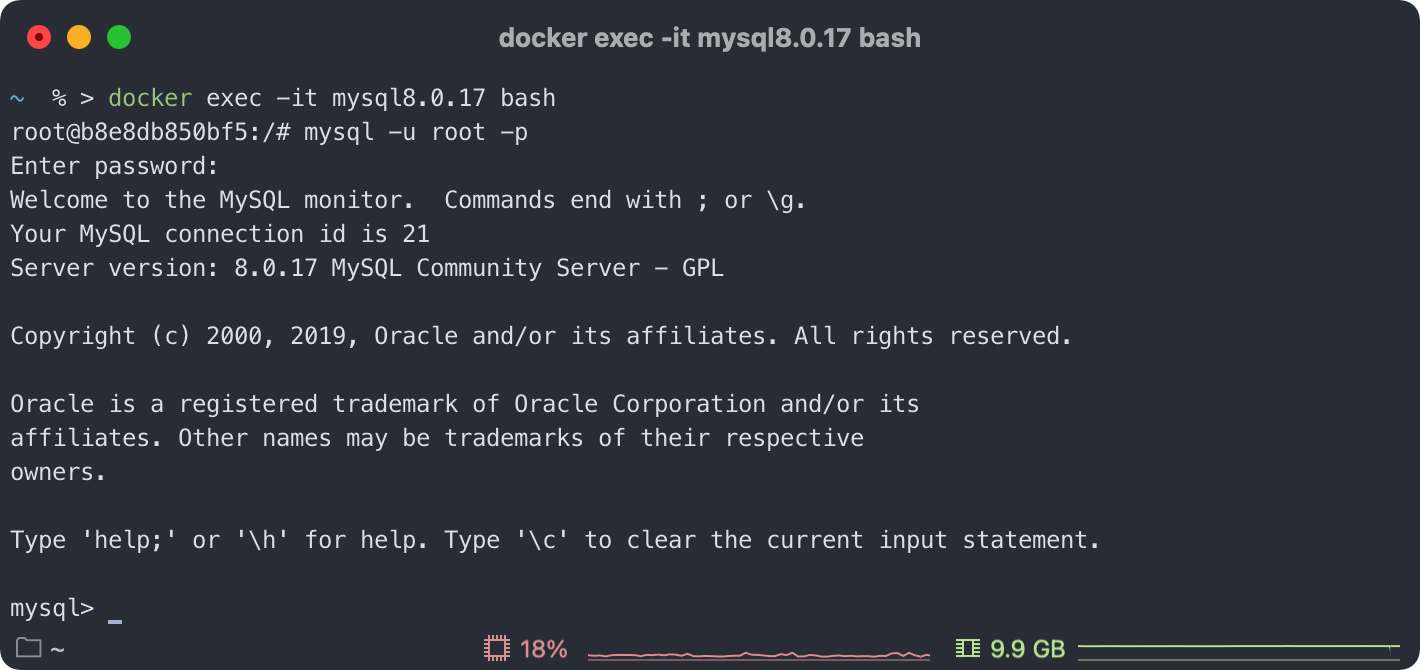Viewport: 1420px width, 670px height.
Task: Minimize the window with the yellow button
Action: click(x=79, y=38)
